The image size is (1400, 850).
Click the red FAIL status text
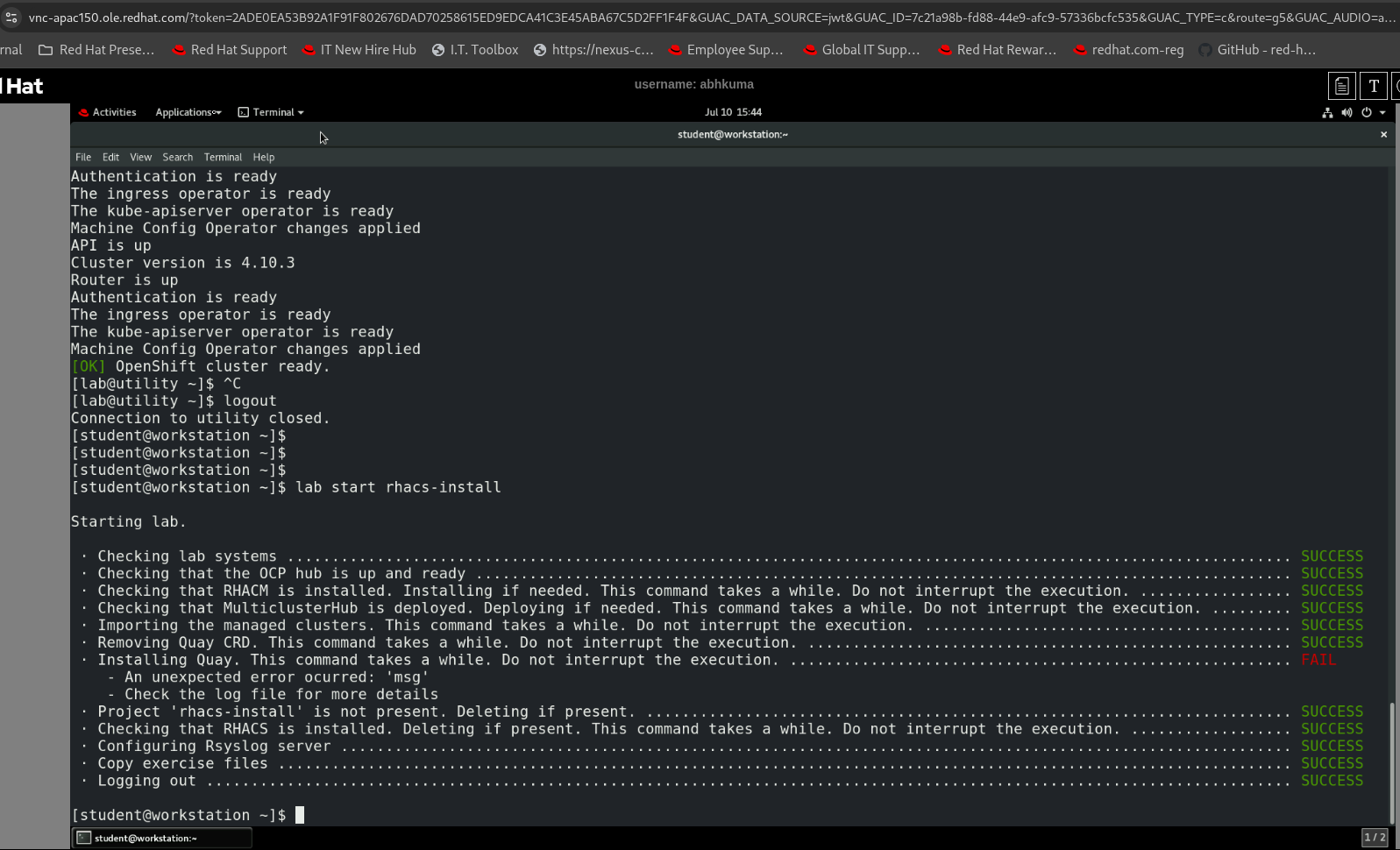pos(1318,660)
